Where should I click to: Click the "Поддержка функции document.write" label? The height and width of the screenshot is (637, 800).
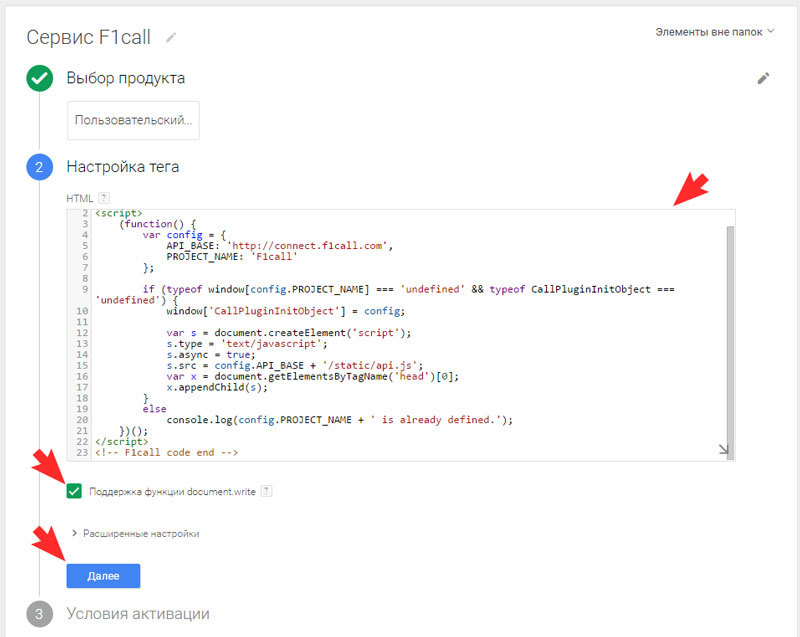coord(172,492)
